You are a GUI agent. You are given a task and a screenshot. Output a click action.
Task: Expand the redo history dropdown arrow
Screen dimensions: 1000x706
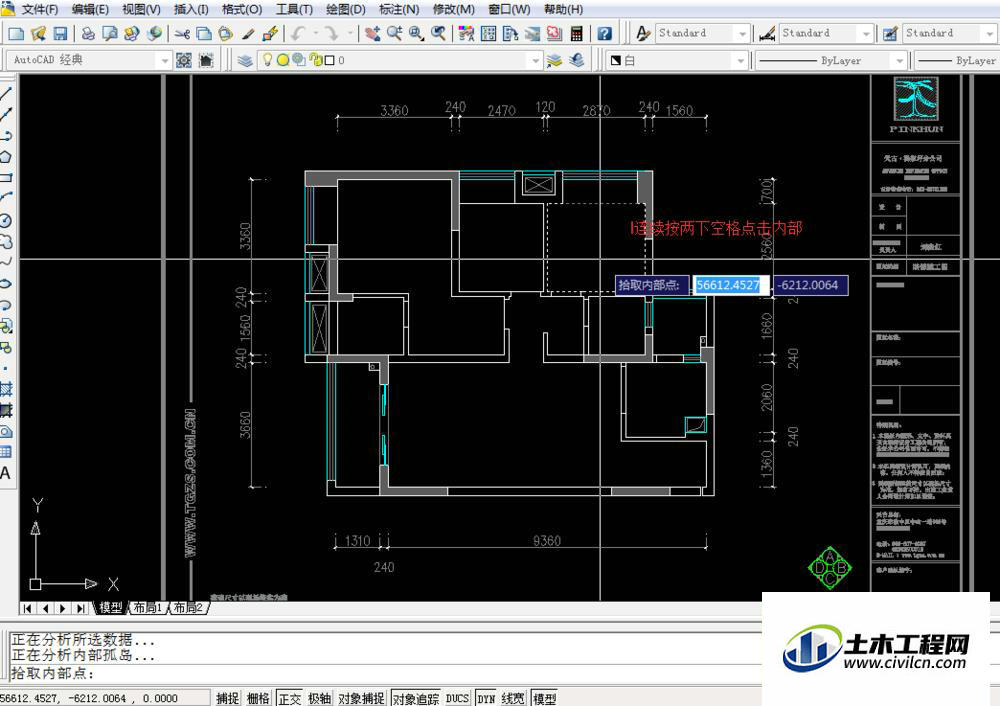tap(349, 33)
